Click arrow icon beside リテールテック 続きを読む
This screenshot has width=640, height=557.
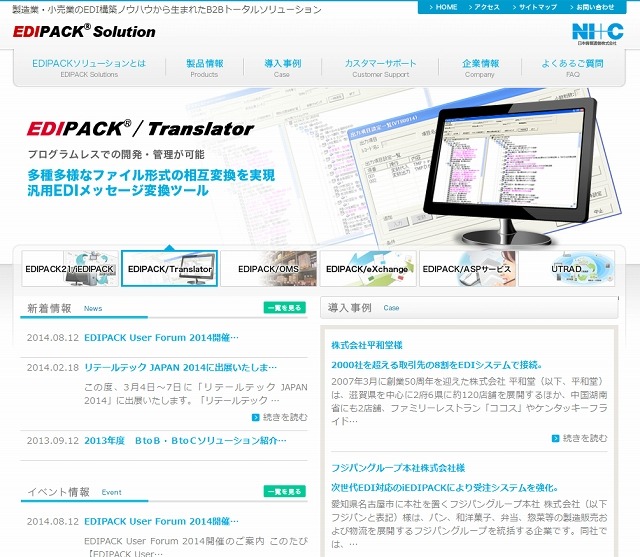[x=256, y=417]
